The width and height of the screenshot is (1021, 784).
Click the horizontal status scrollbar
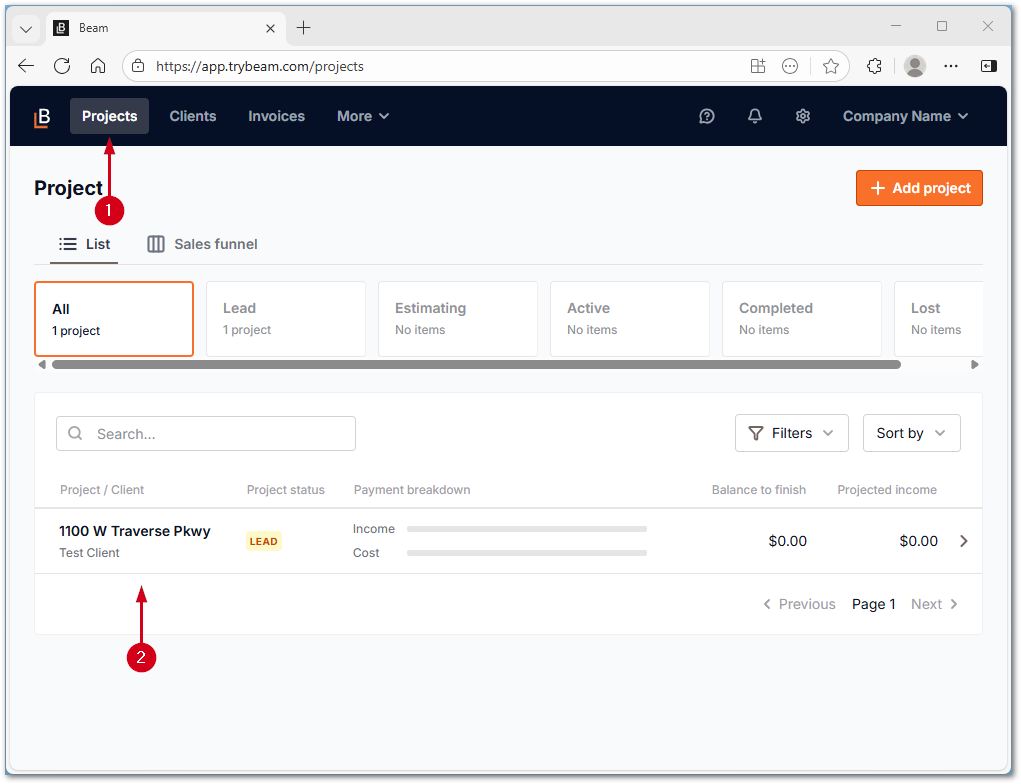pyautogui.click(x=476, y=365)
